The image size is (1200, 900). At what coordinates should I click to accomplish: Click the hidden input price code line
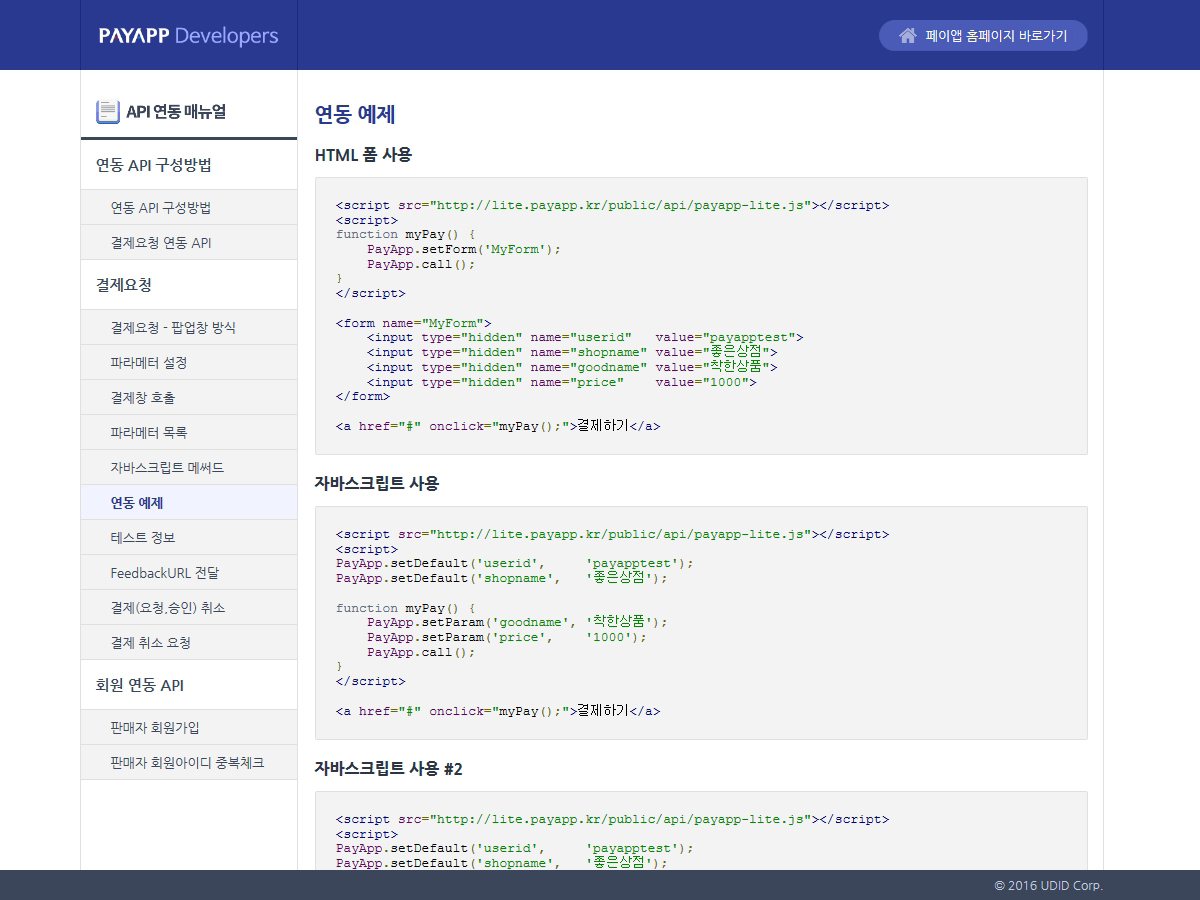coord(562,382)
